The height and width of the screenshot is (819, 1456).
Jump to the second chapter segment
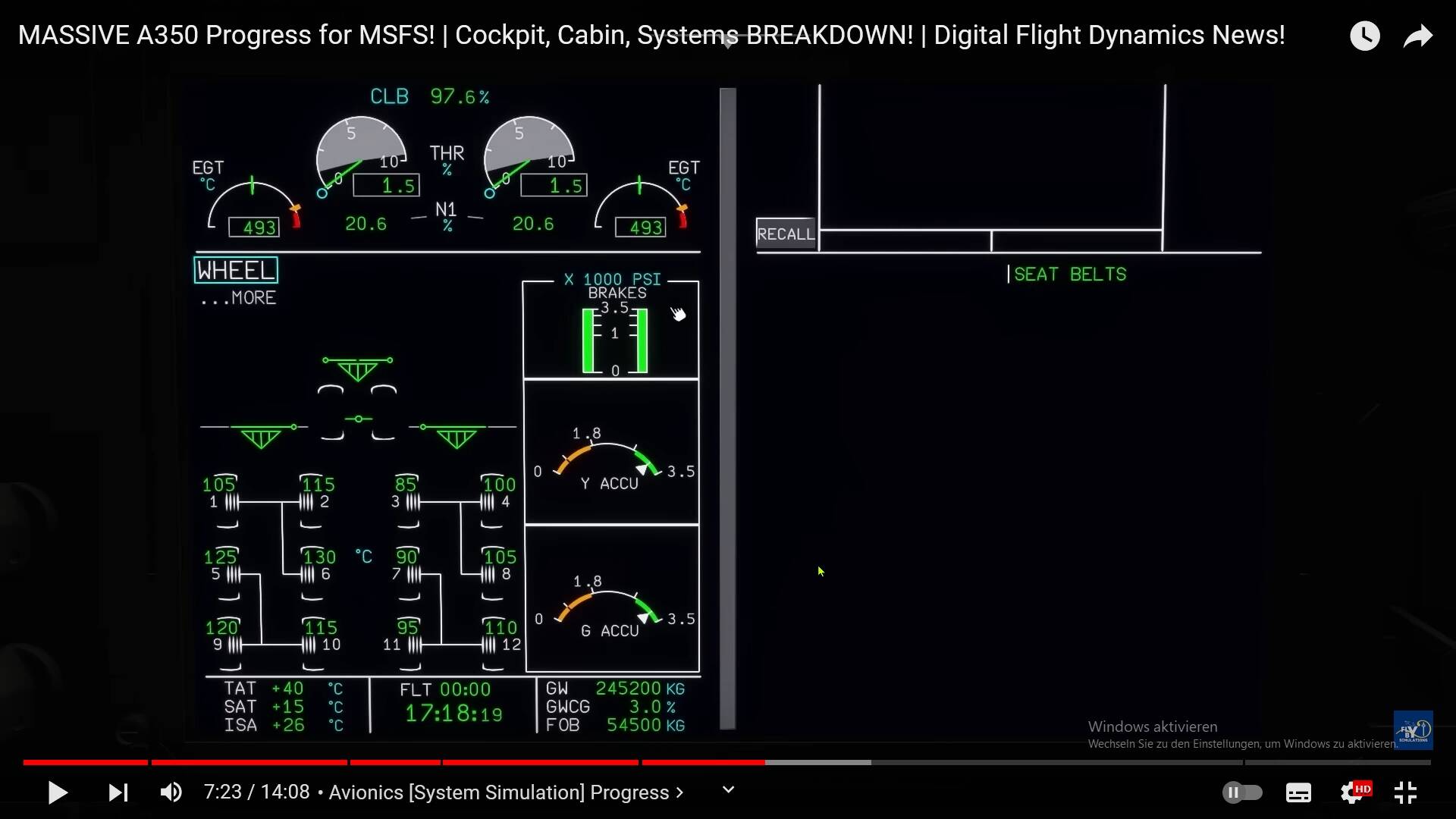tap(250, 763)
